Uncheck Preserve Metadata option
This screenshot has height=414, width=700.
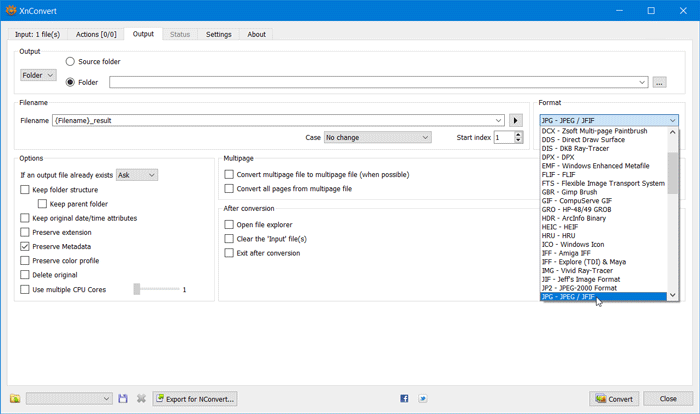coord(25,246)
